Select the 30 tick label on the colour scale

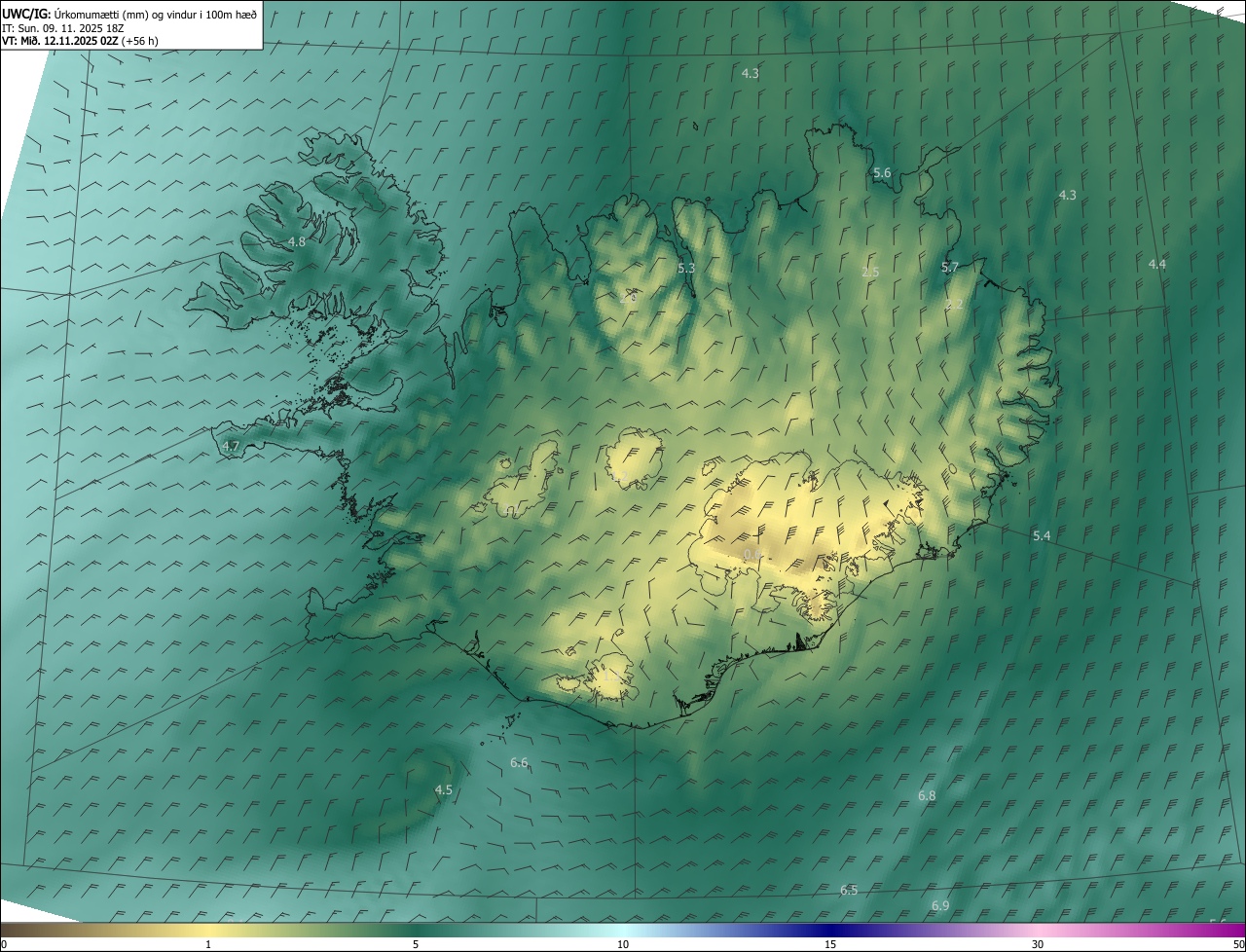1038,944
